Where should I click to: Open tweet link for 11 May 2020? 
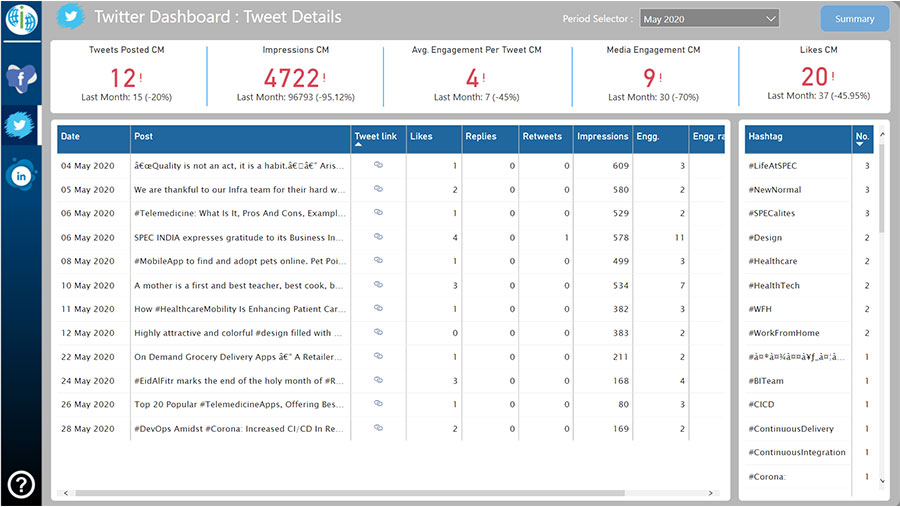pyautogui.click(x=378, y=308)
